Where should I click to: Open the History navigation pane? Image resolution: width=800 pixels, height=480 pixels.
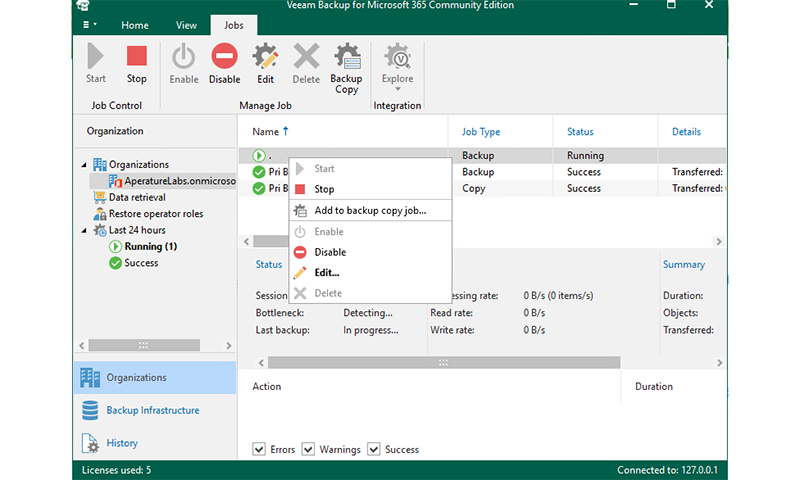tap(155, 443)
